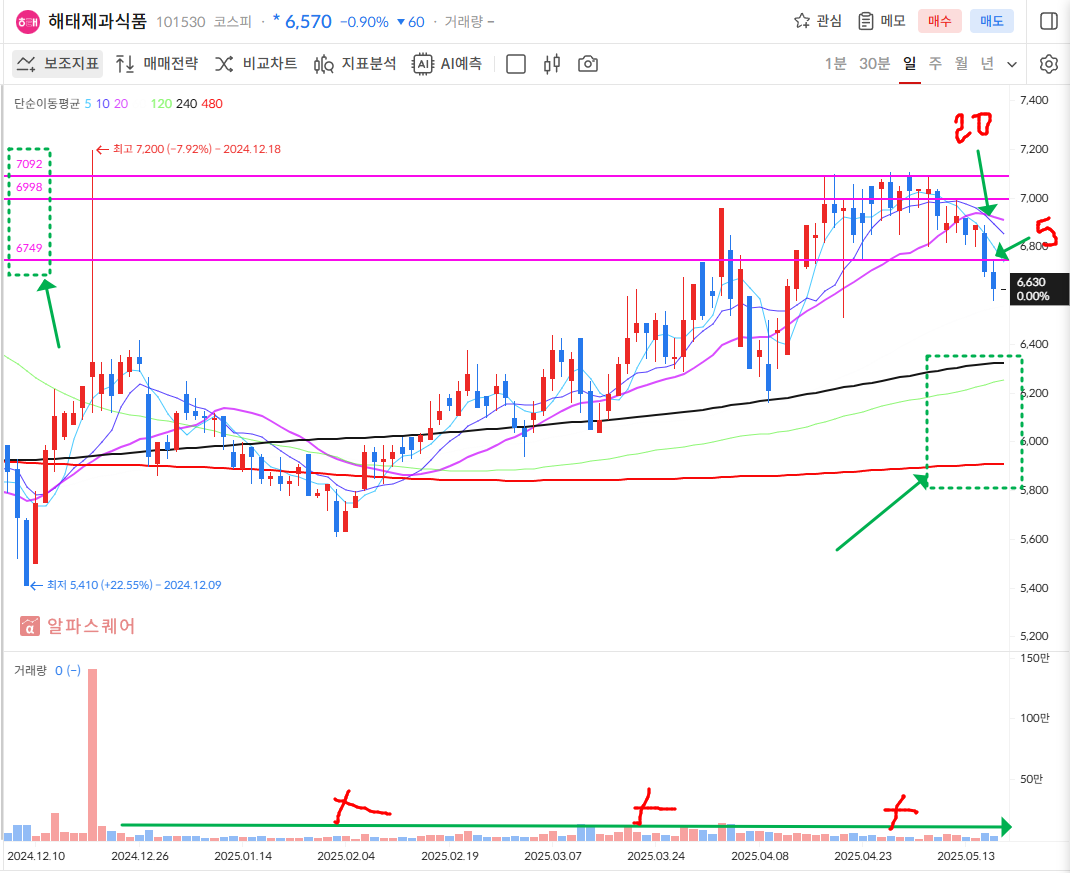Click the 6749 horizontal line label

29,248
